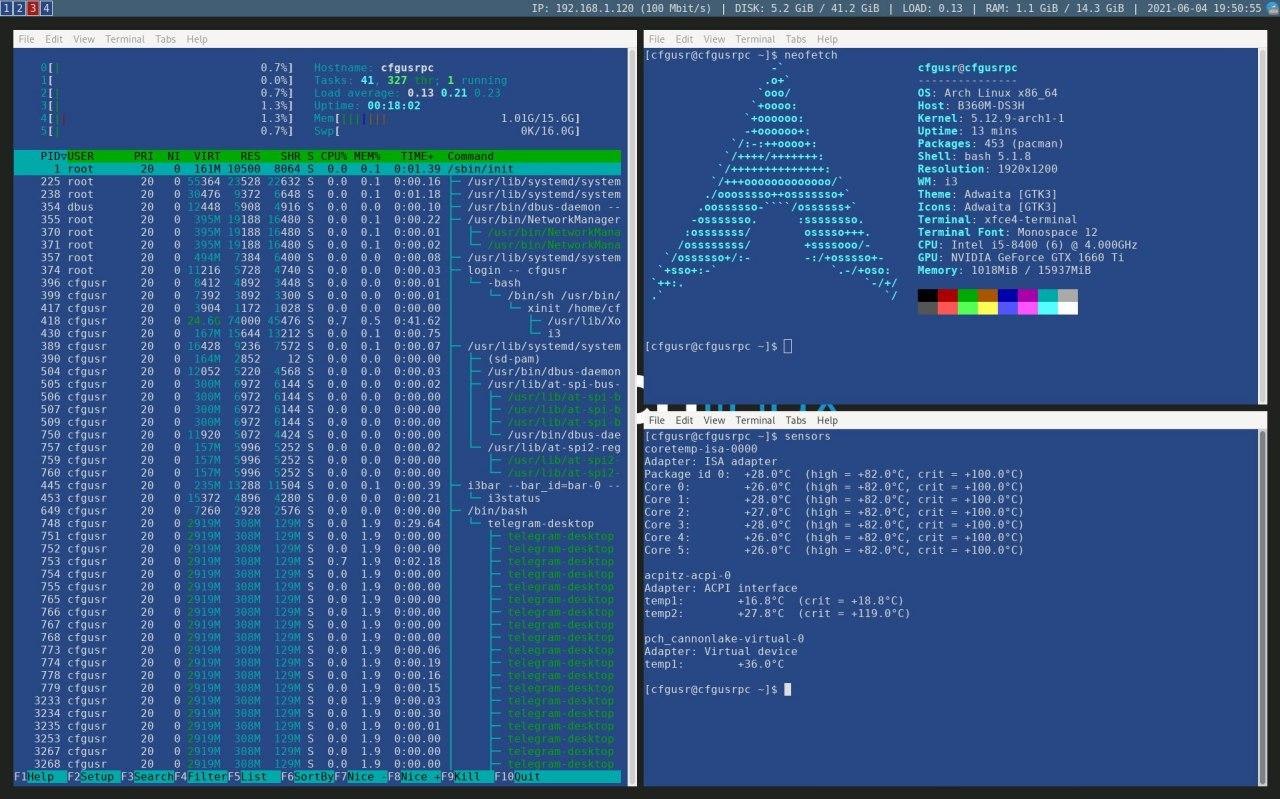
Task: Click F7 Nice minus in htop
Action: click(361, 777)
